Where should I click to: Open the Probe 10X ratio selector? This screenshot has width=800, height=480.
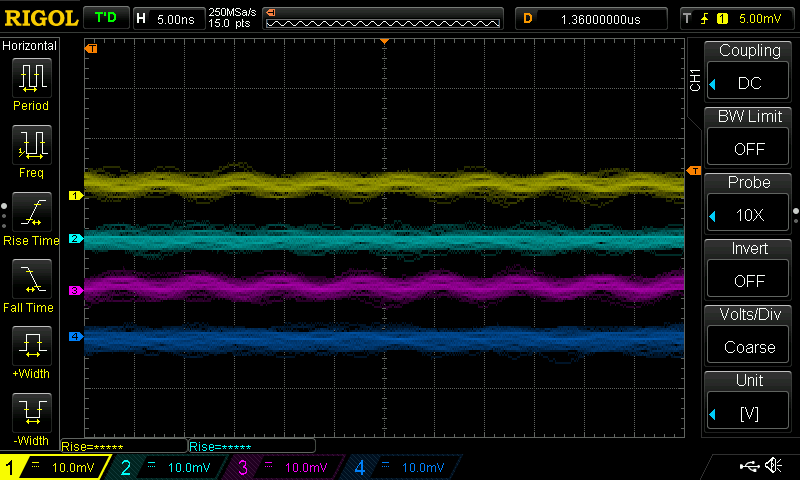point(749,214)
